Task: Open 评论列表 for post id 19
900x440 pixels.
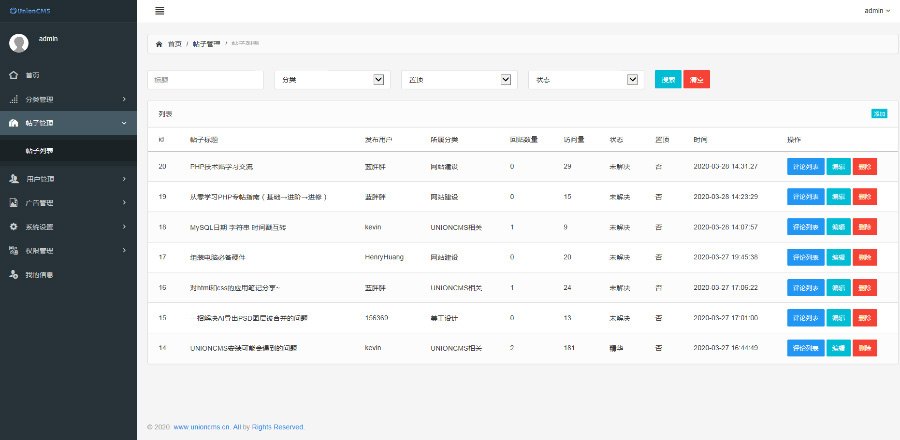Action: pos(806,197)
